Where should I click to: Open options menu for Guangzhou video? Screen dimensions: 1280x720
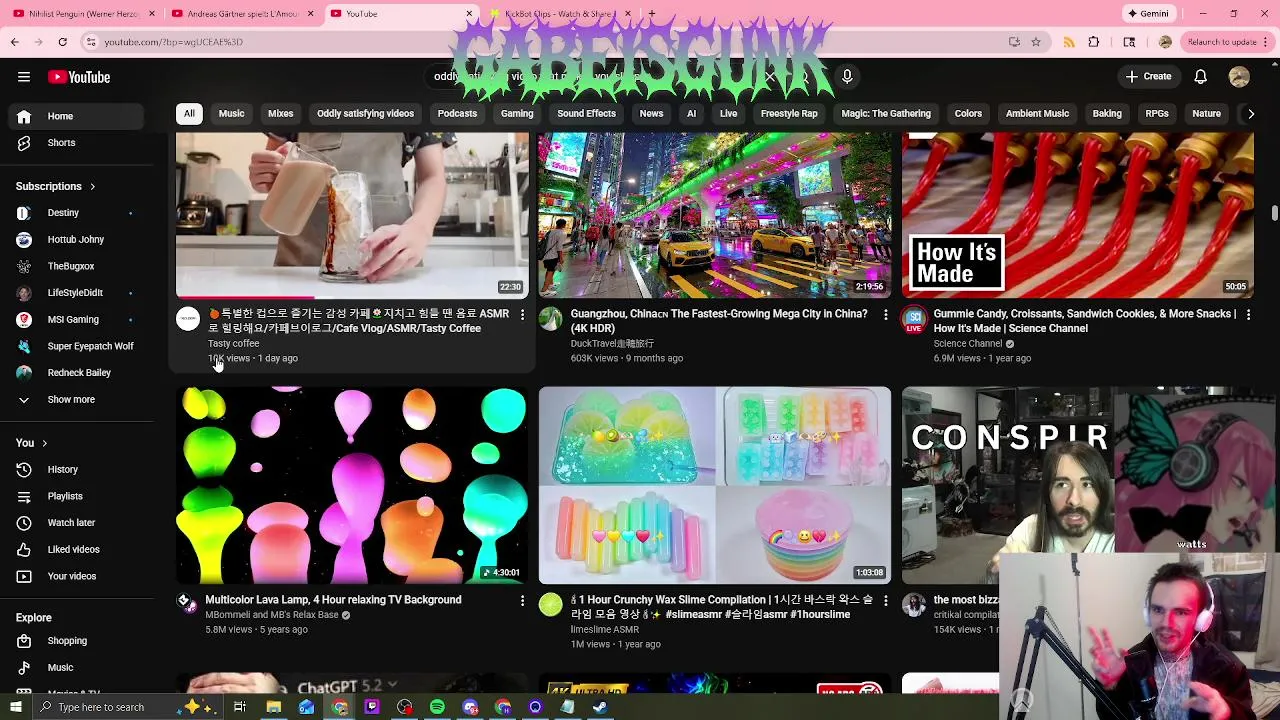885,315
